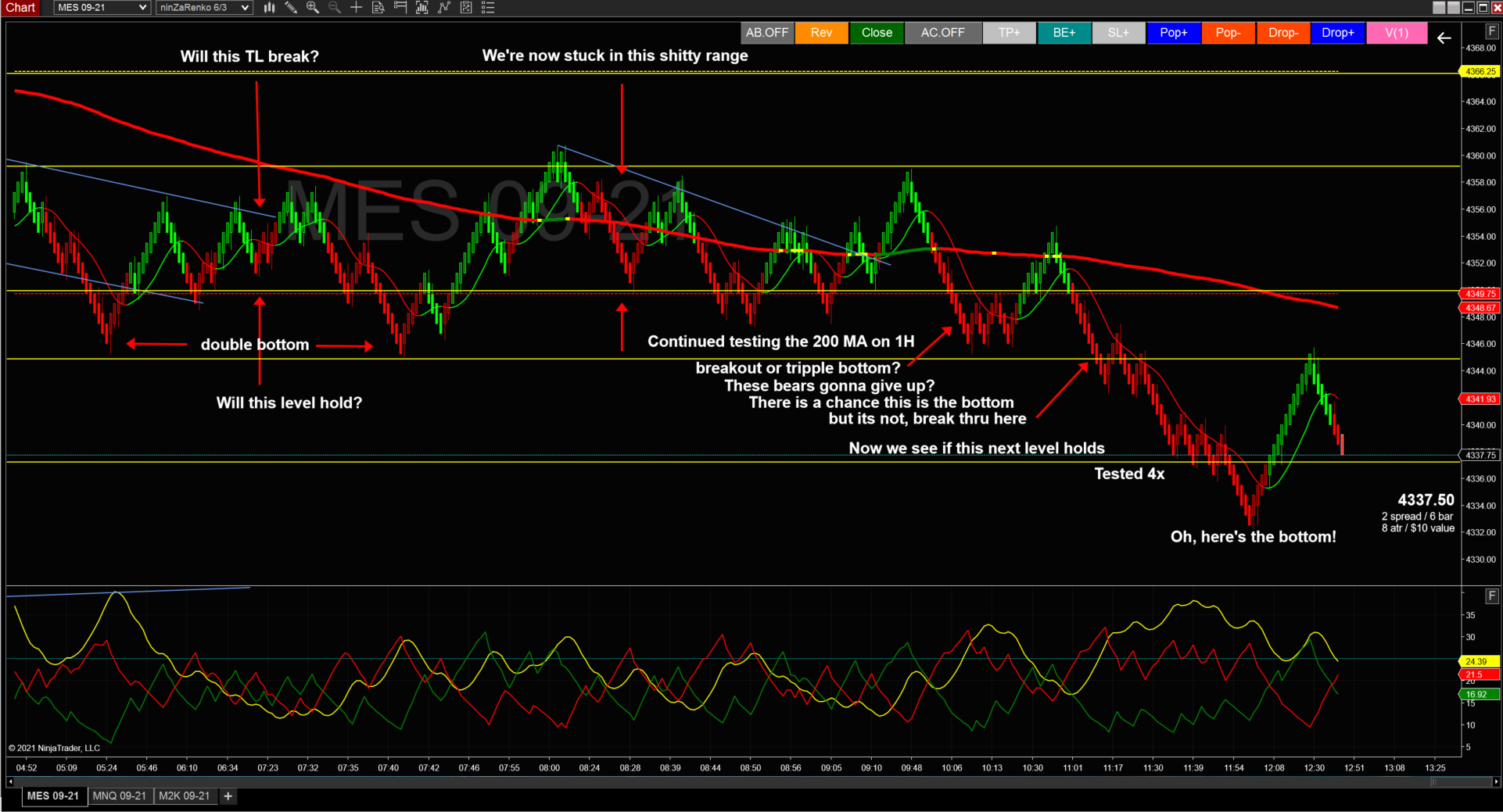Select the 'double bottom' annotation text
Viewport: 1503px width, 812px height.
(255, 345)
